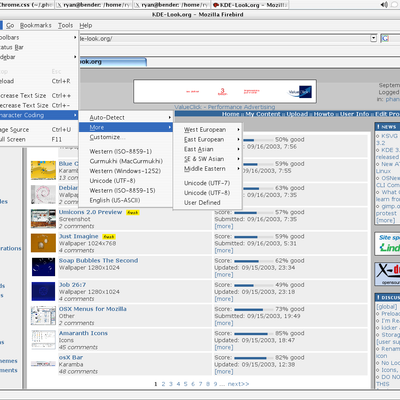Expand West European submenu

tap(207, 129)
